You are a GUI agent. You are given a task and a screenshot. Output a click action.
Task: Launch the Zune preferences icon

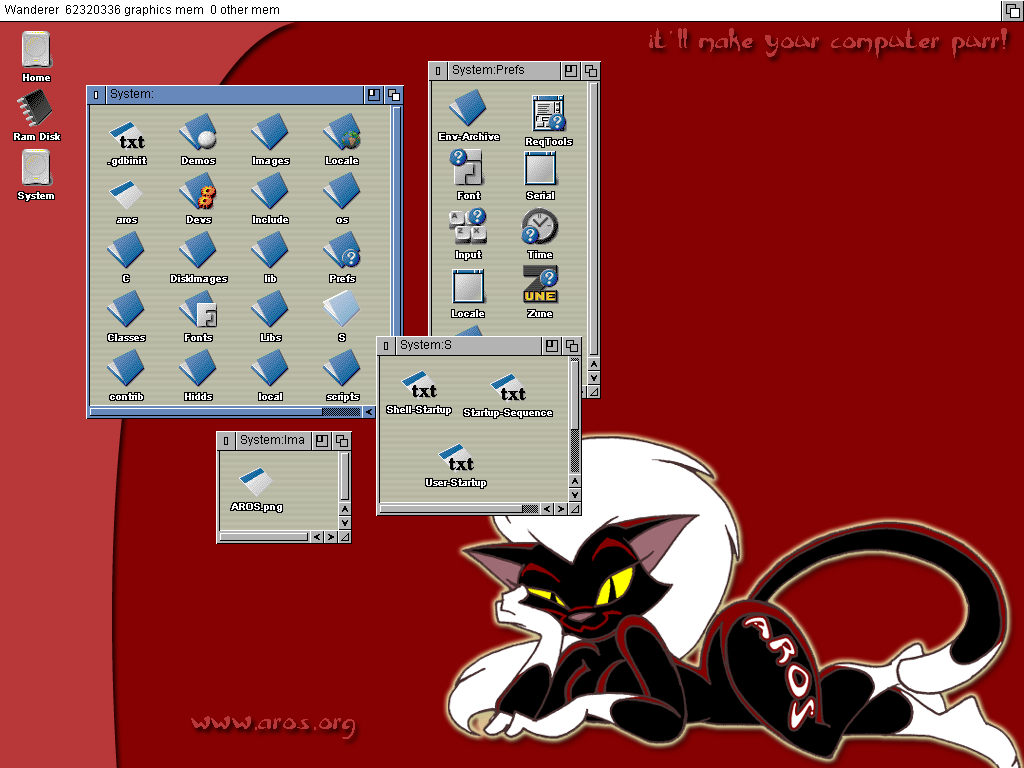[x=539, y=285]
